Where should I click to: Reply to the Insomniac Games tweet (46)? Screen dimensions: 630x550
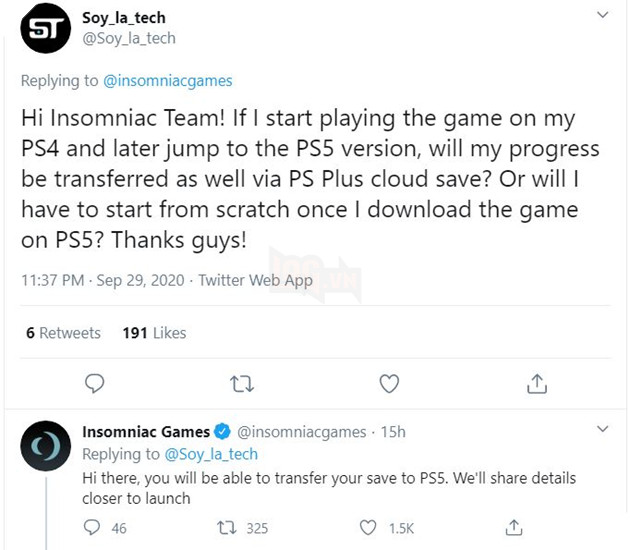point(93,527)
